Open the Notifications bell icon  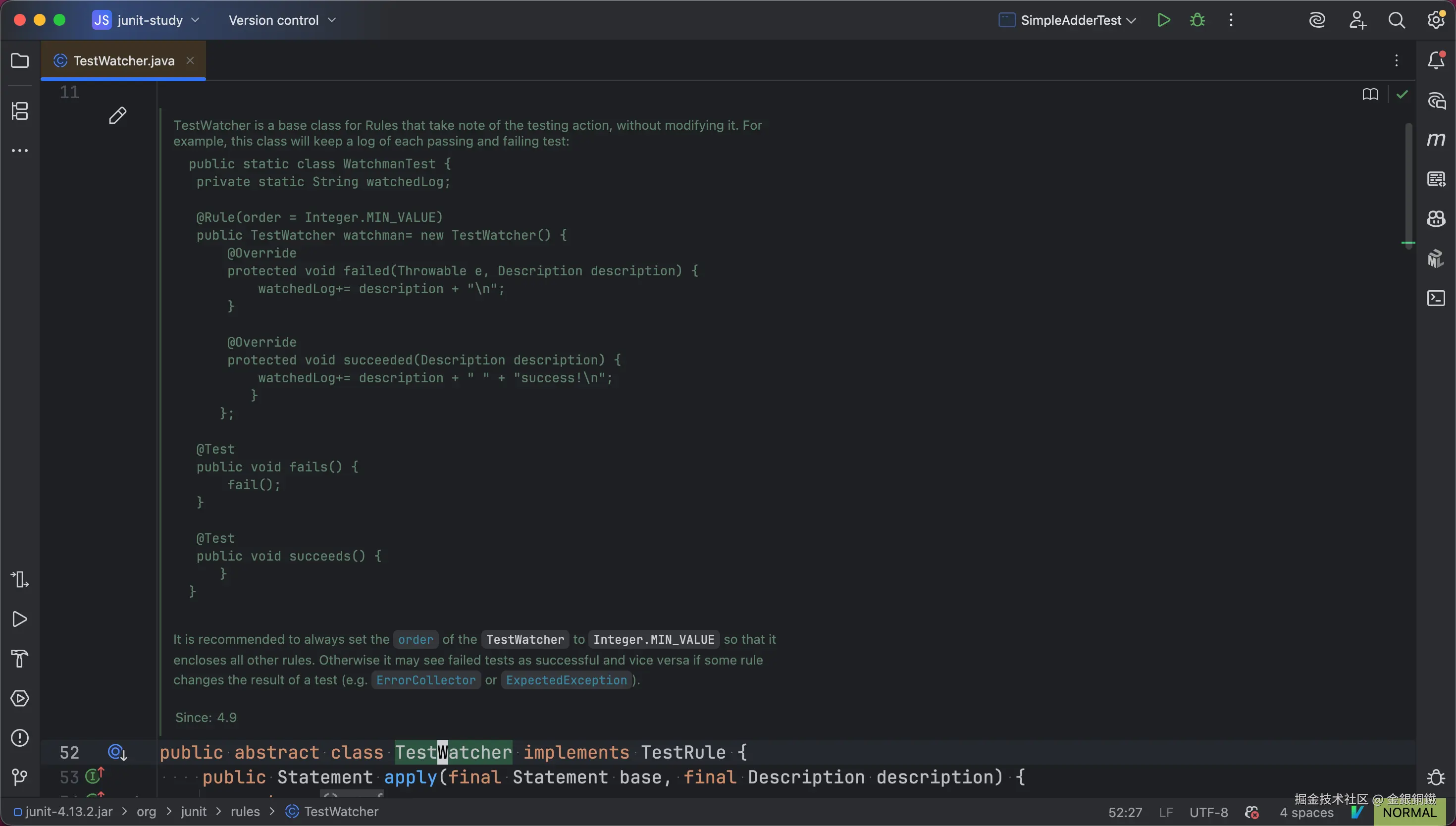(1436, 60)
